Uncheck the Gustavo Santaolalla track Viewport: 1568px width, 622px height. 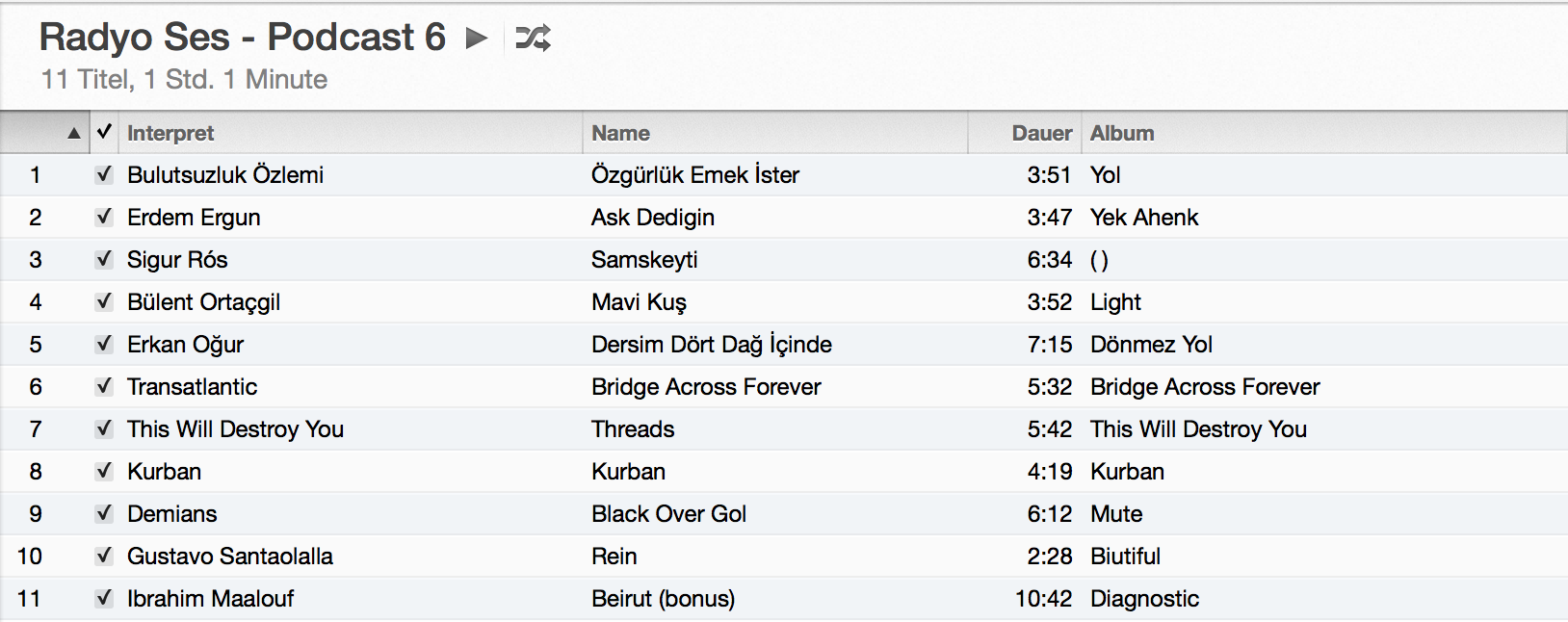coord(104,556)
